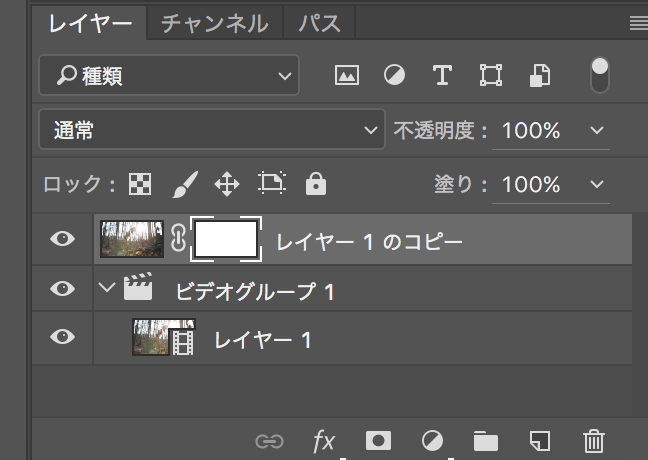Add a layer mask icon
Viewport: 648px width, 460px height.
point(378,441)
